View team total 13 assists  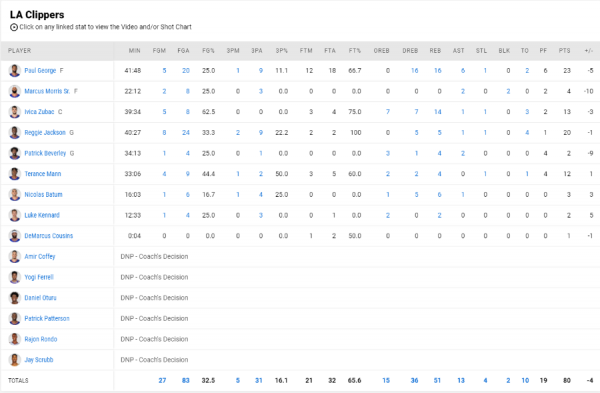pos(461,380)
